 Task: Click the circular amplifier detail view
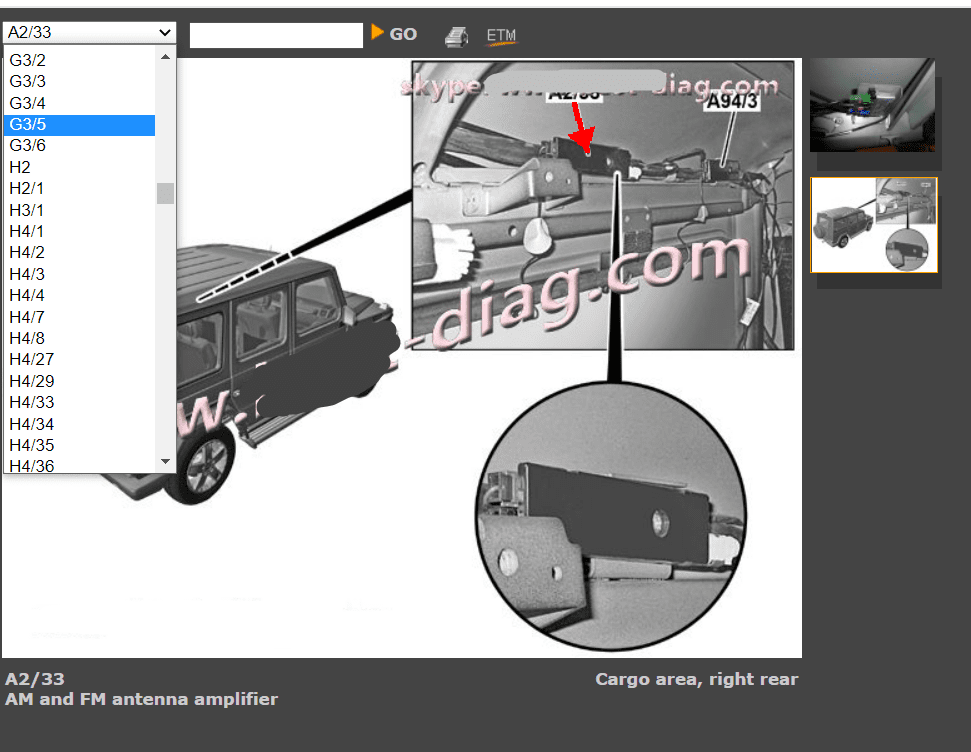coord(610,515)
